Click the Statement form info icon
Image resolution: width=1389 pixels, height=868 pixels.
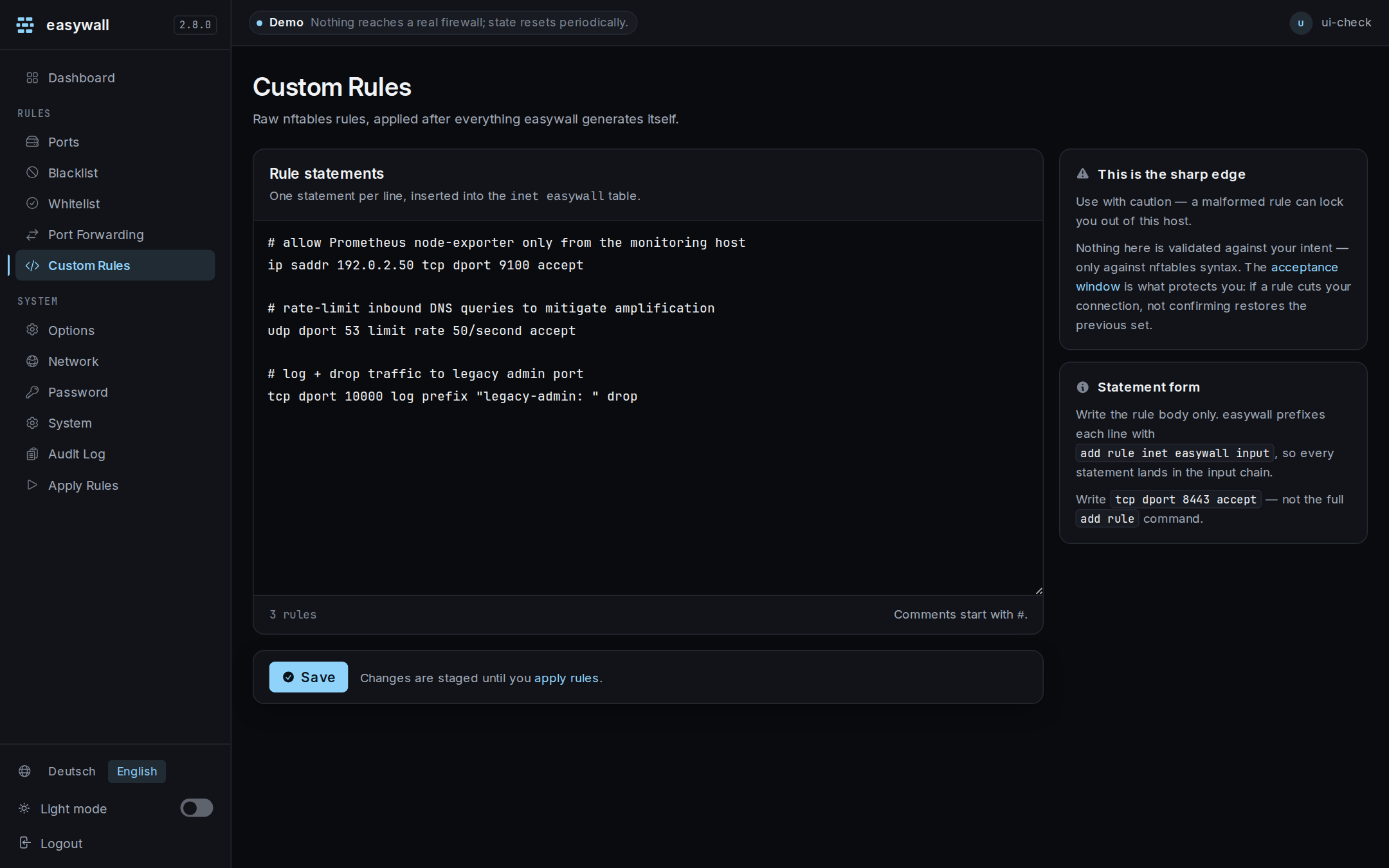coord(1083,387)
